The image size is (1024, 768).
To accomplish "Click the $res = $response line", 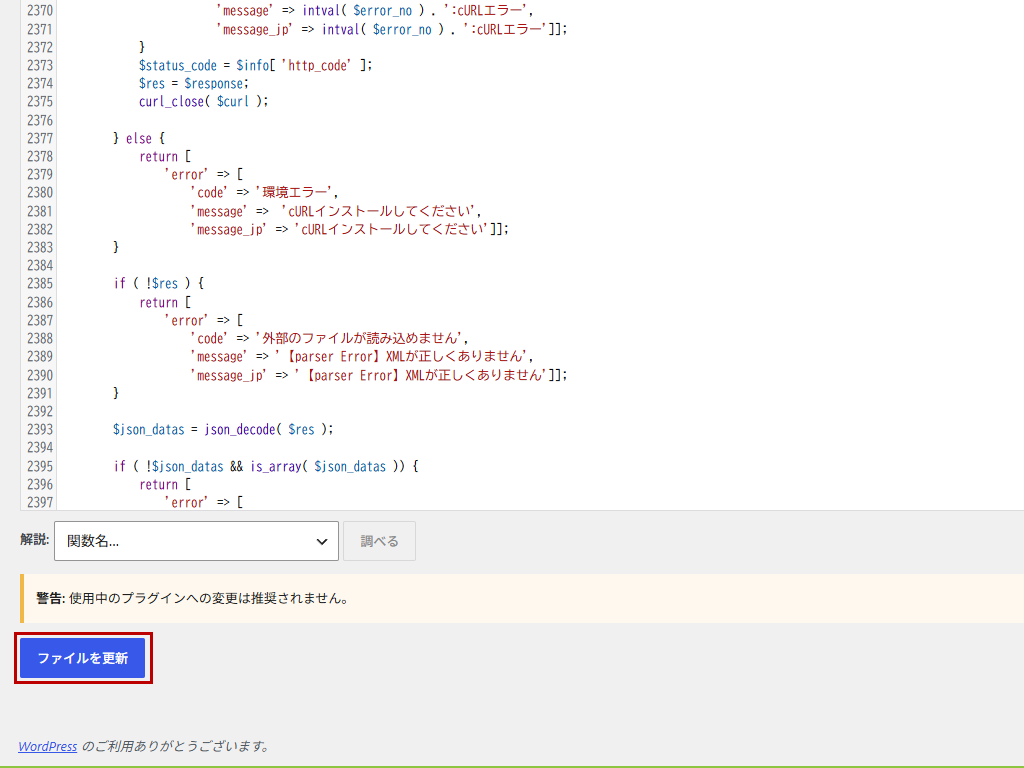I will (194, 84).
